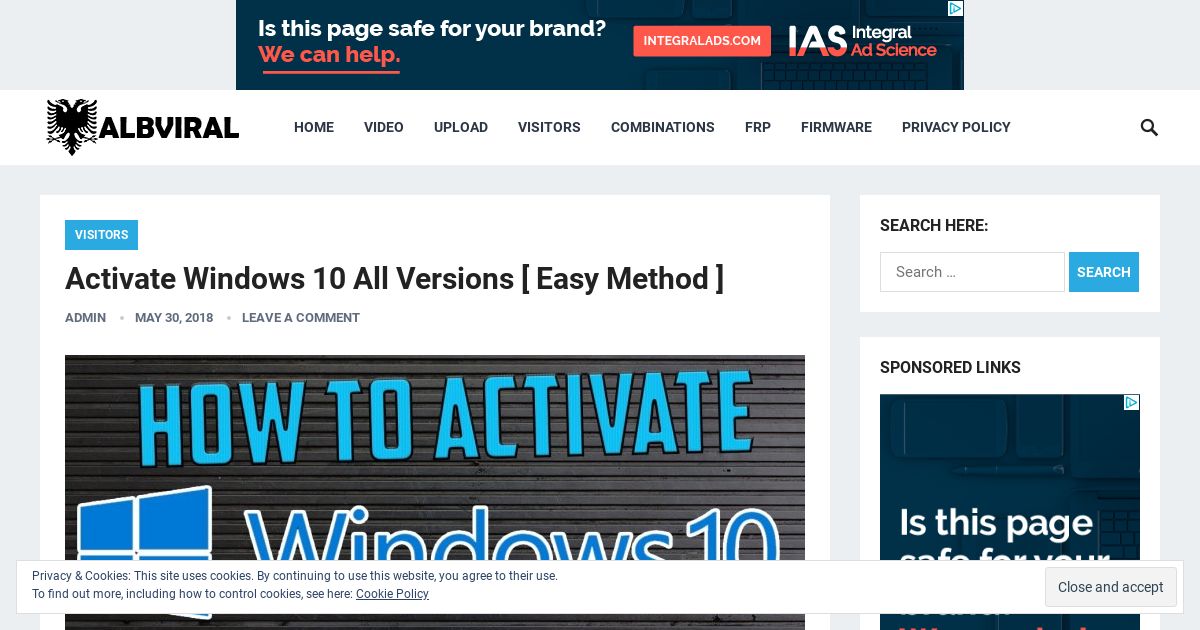Click the Integral Ad Science top banner
Image resolution: width=1200 pixels, height=630 pixels.
(x=600, y=45)
